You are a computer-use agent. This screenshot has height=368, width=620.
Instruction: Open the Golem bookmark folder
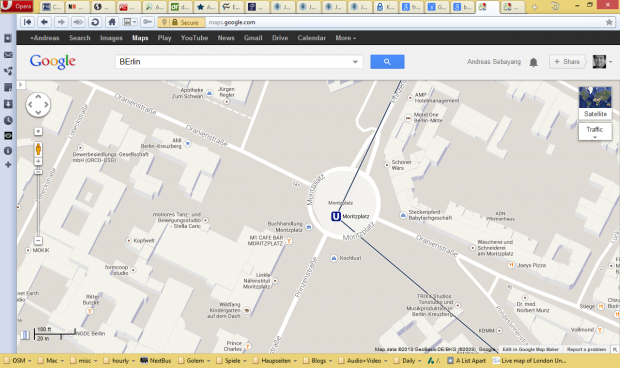pos(195,360)
